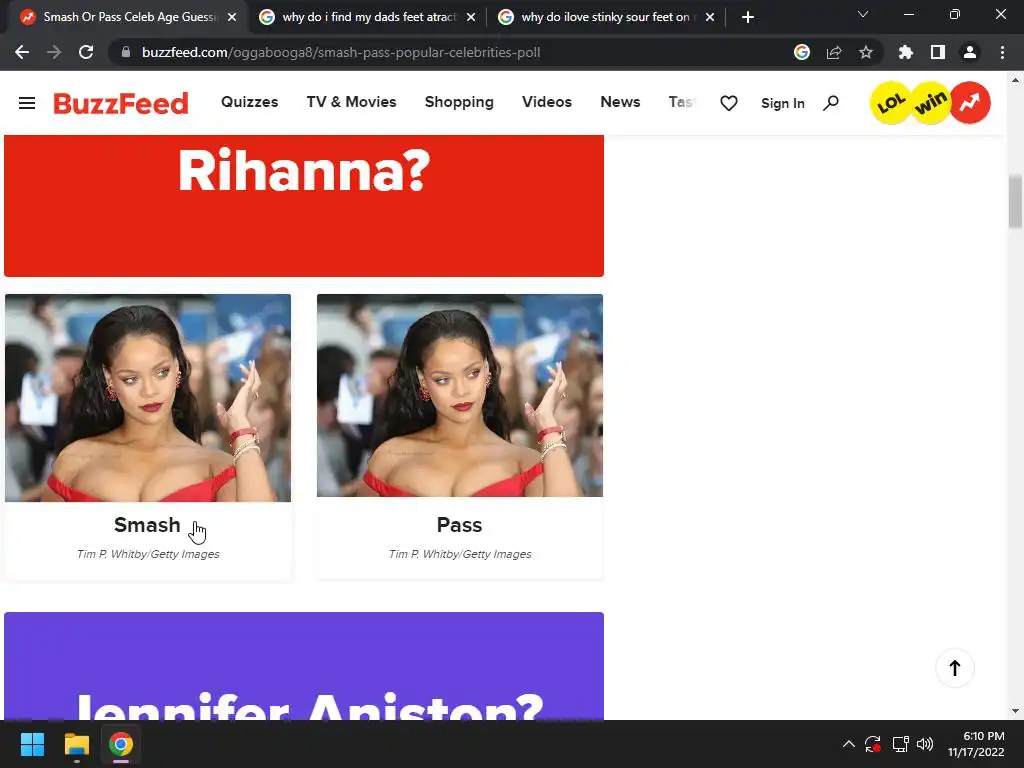Click the 'Tim P. Whitby/Getty Images' credit under Pass
This screenshot has width=1024, height=768.
pyautogui.click(x=460, y=554)
